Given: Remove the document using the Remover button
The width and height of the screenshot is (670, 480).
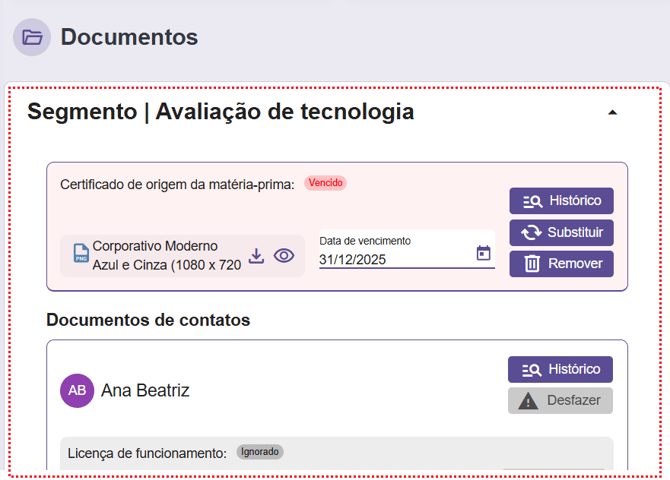Looking at the screenshot, I should coord(561,264).
